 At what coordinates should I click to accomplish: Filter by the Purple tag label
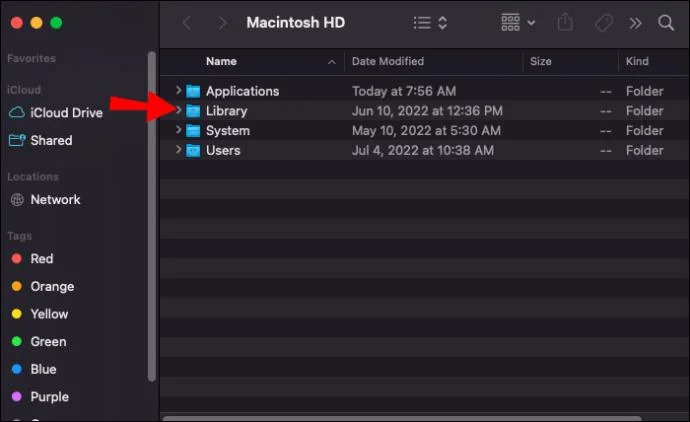pyautogui.click(x=50, y=397)
